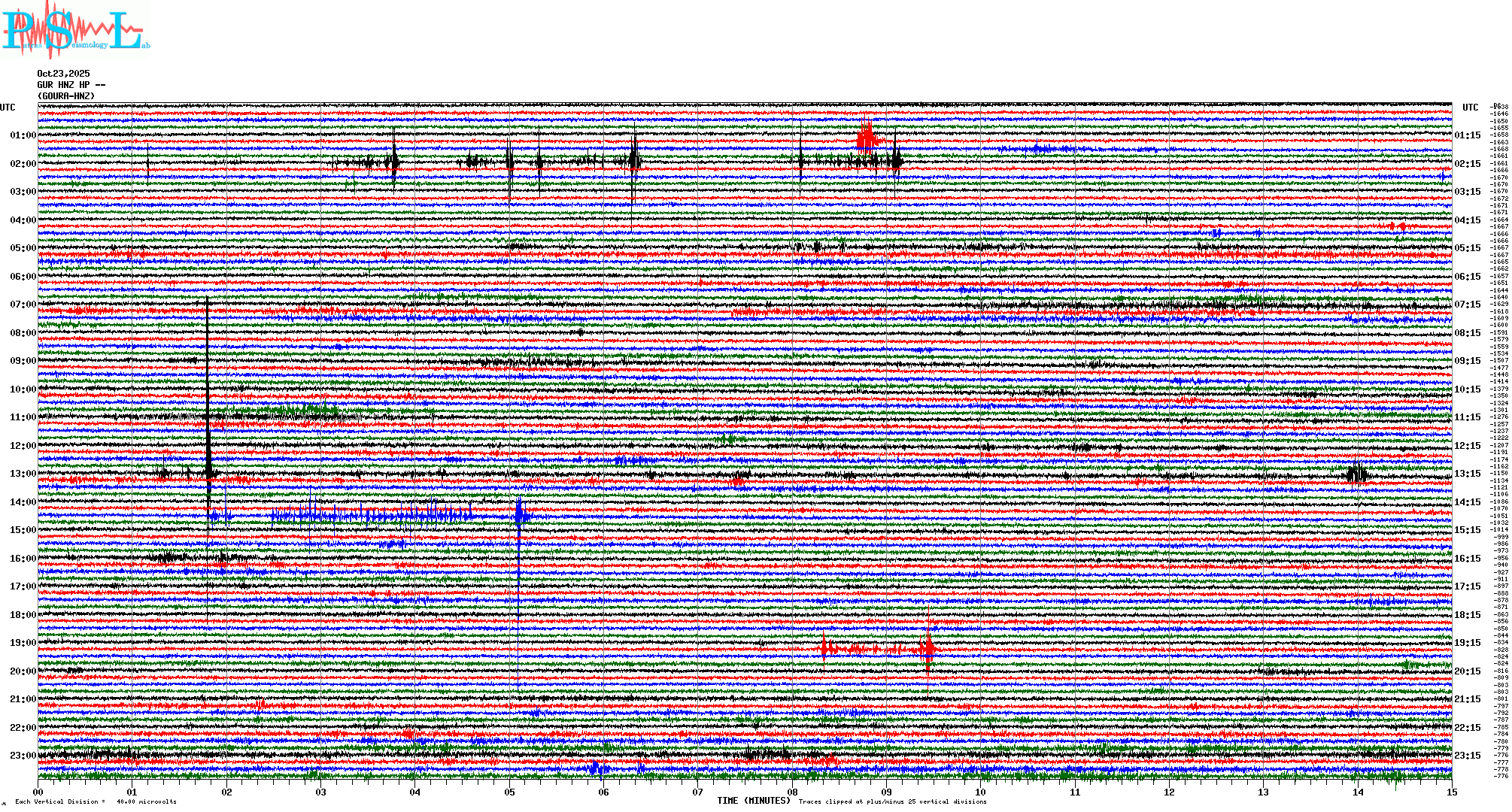Click the TIME (MINUTES) axis title
The image size is (1512, 812).
click(x=753, y=801)
